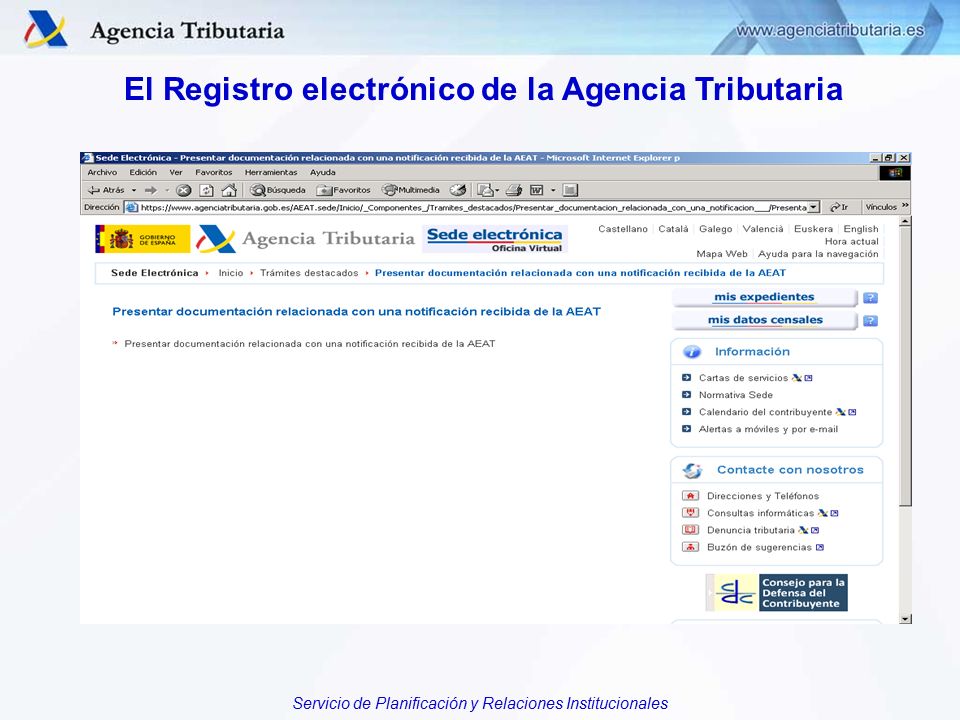Click help icon next to mis expedientes

[870, 298]
